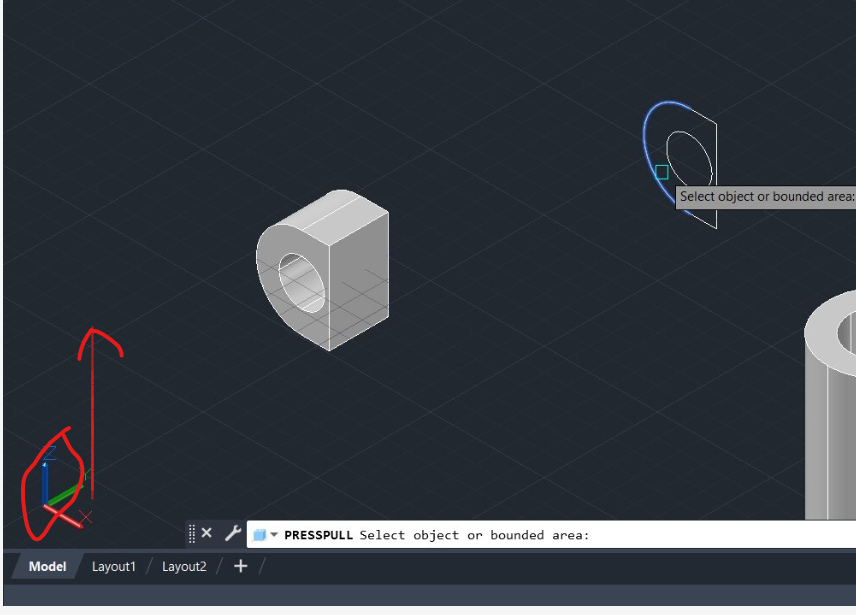
Task: Switch to the Layout2 tab
Action: (184, 566)
